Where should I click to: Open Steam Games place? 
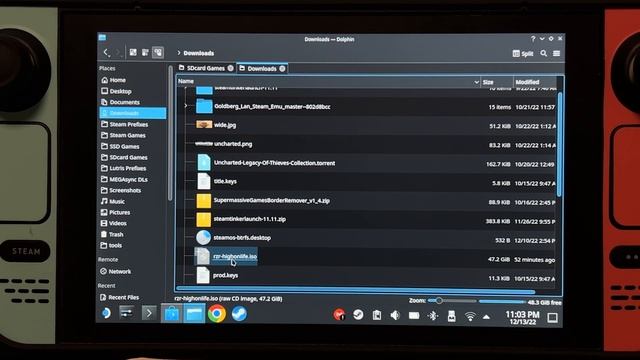pyautogui.click(x=123, y=135)
